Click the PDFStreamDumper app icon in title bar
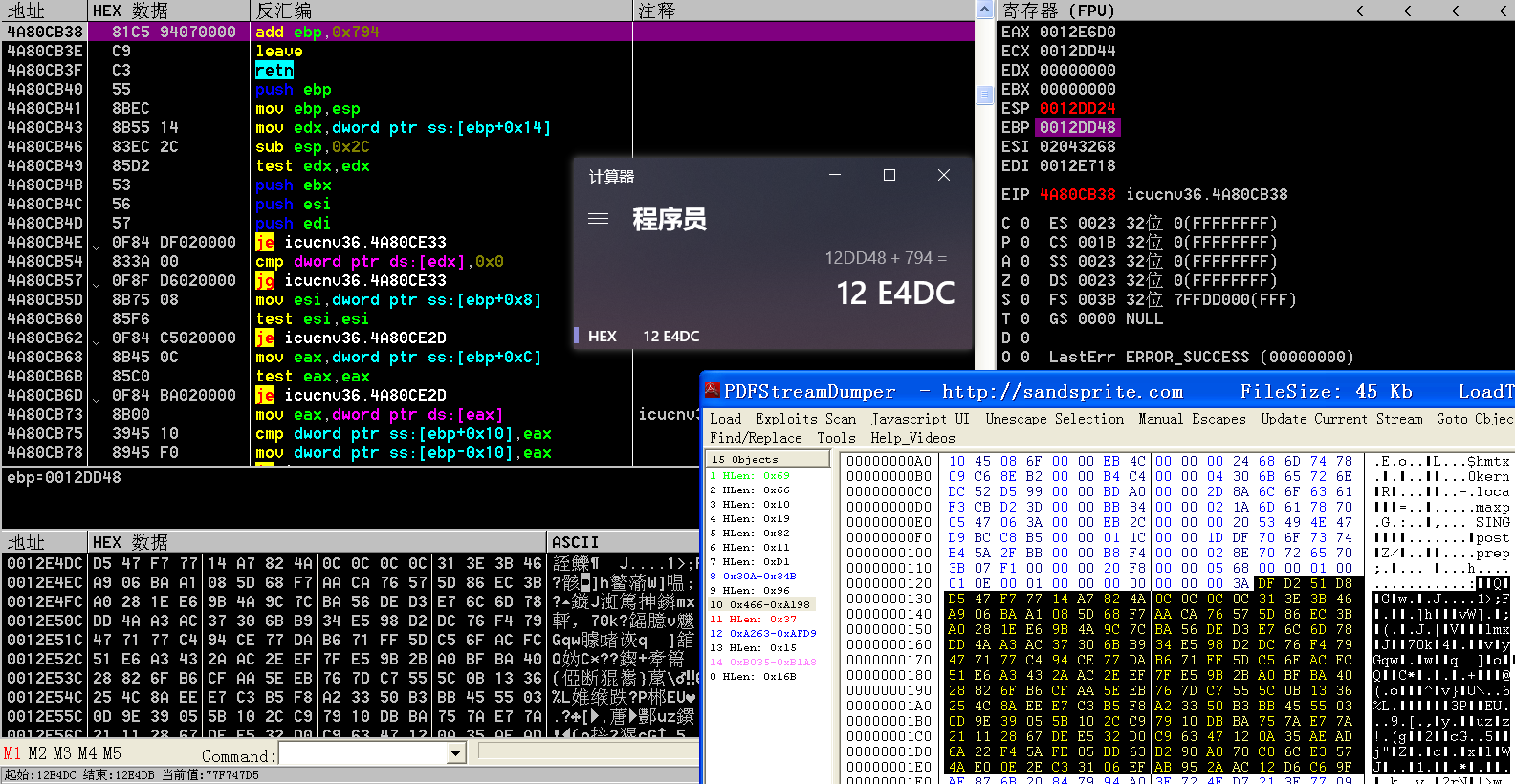This screenshot has width=1515, height=784. click(x=713, y=390)
